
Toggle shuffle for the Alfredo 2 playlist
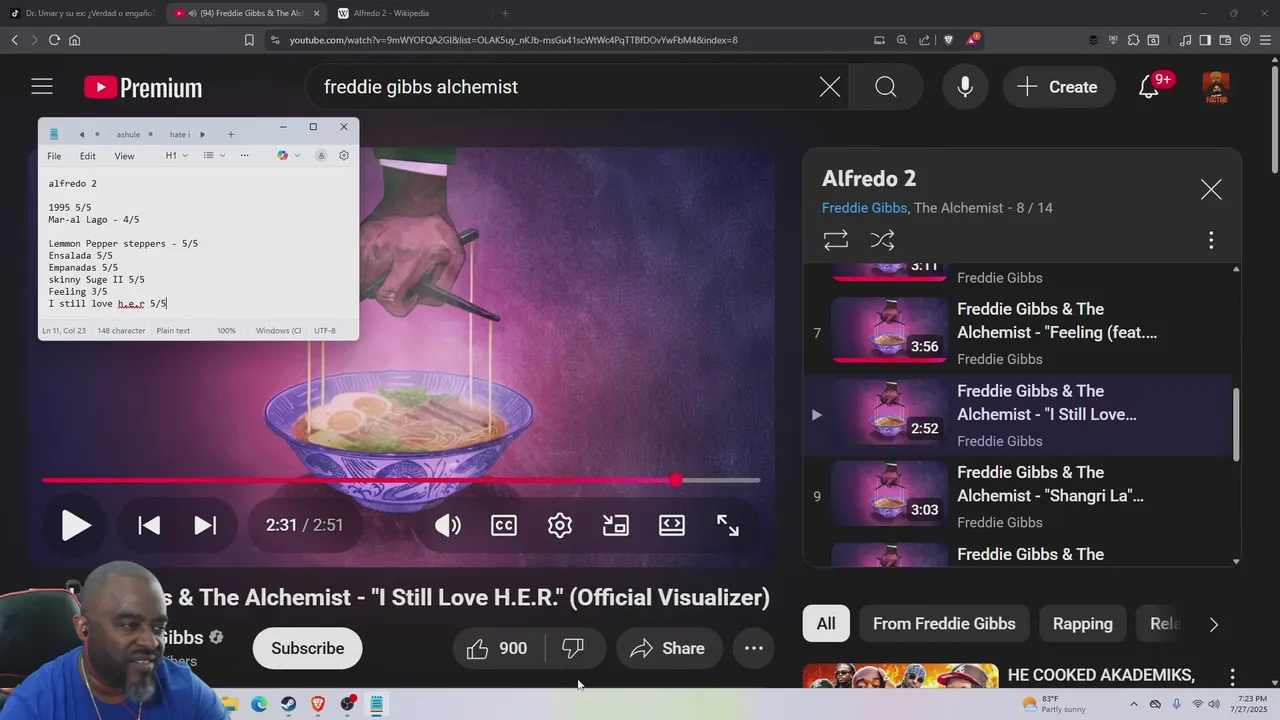[882, 240]
